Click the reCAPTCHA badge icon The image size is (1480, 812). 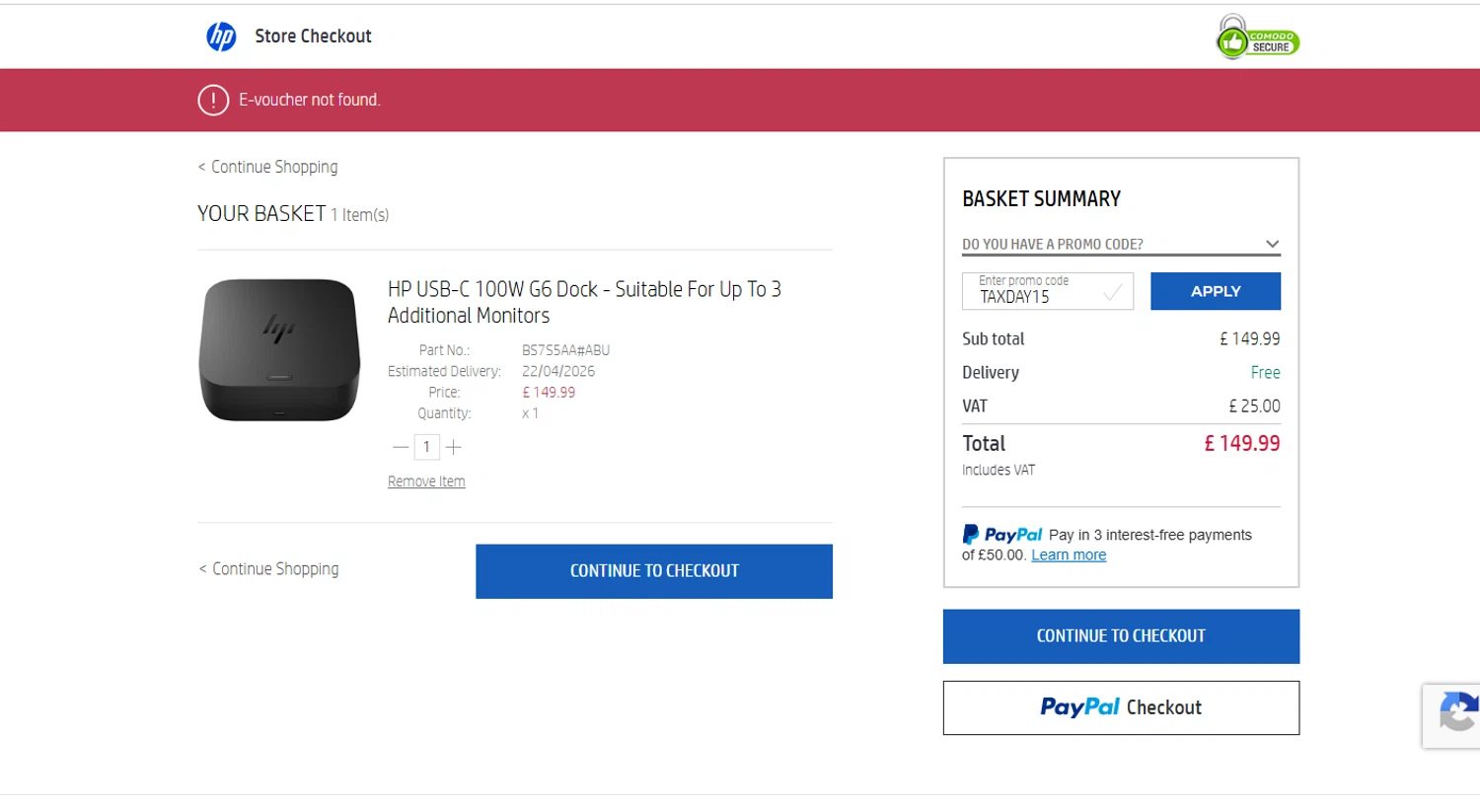(x=1456, y=714)
